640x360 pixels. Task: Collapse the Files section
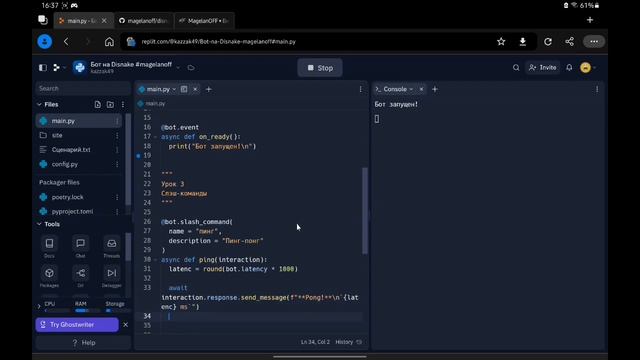pos(39,104)
